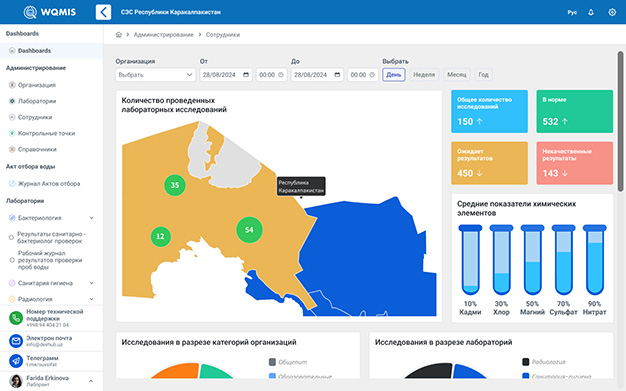Click the Журнал Актов отбора icon
The image size is (626, 391).
click(12, 183)
